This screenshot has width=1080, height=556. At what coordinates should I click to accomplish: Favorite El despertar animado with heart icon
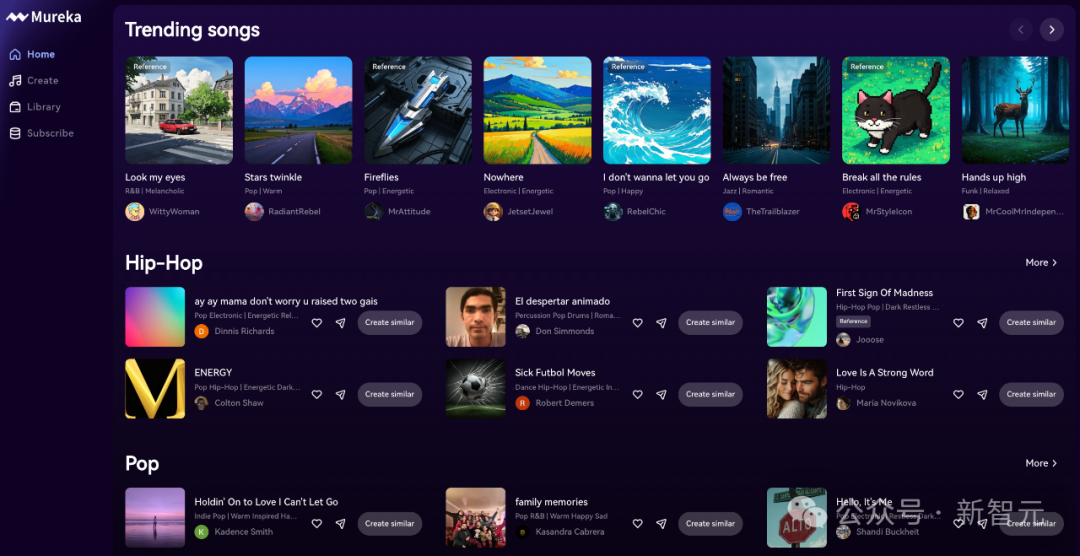click(638, 323)
